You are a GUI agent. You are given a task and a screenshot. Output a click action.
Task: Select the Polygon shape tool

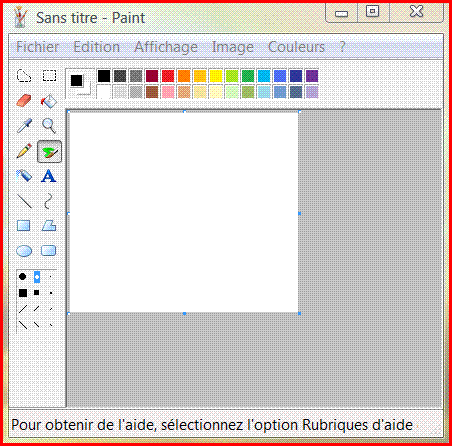coord(49,226)
